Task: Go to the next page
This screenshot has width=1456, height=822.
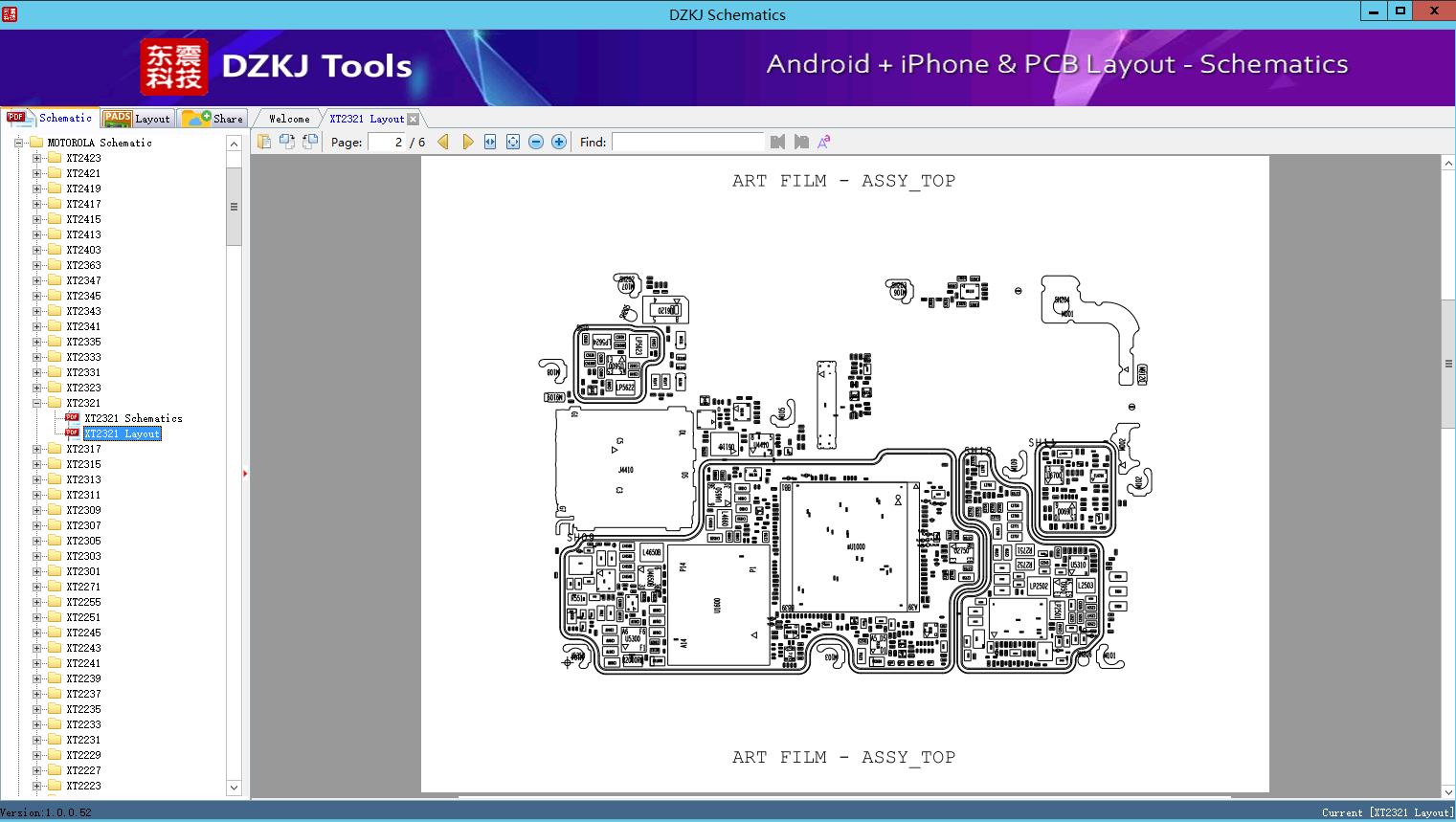Action: click(467, 142)
